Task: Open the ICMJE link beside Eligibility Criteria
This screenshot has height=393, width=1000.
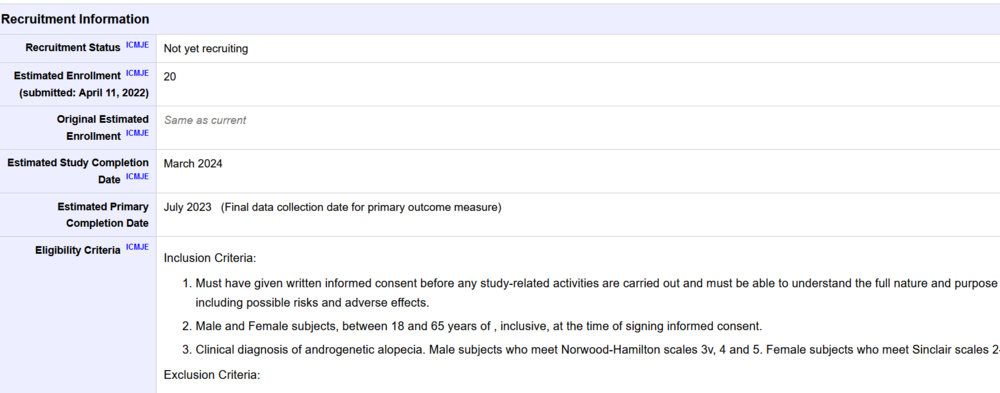Action: (x=137, y=248)
